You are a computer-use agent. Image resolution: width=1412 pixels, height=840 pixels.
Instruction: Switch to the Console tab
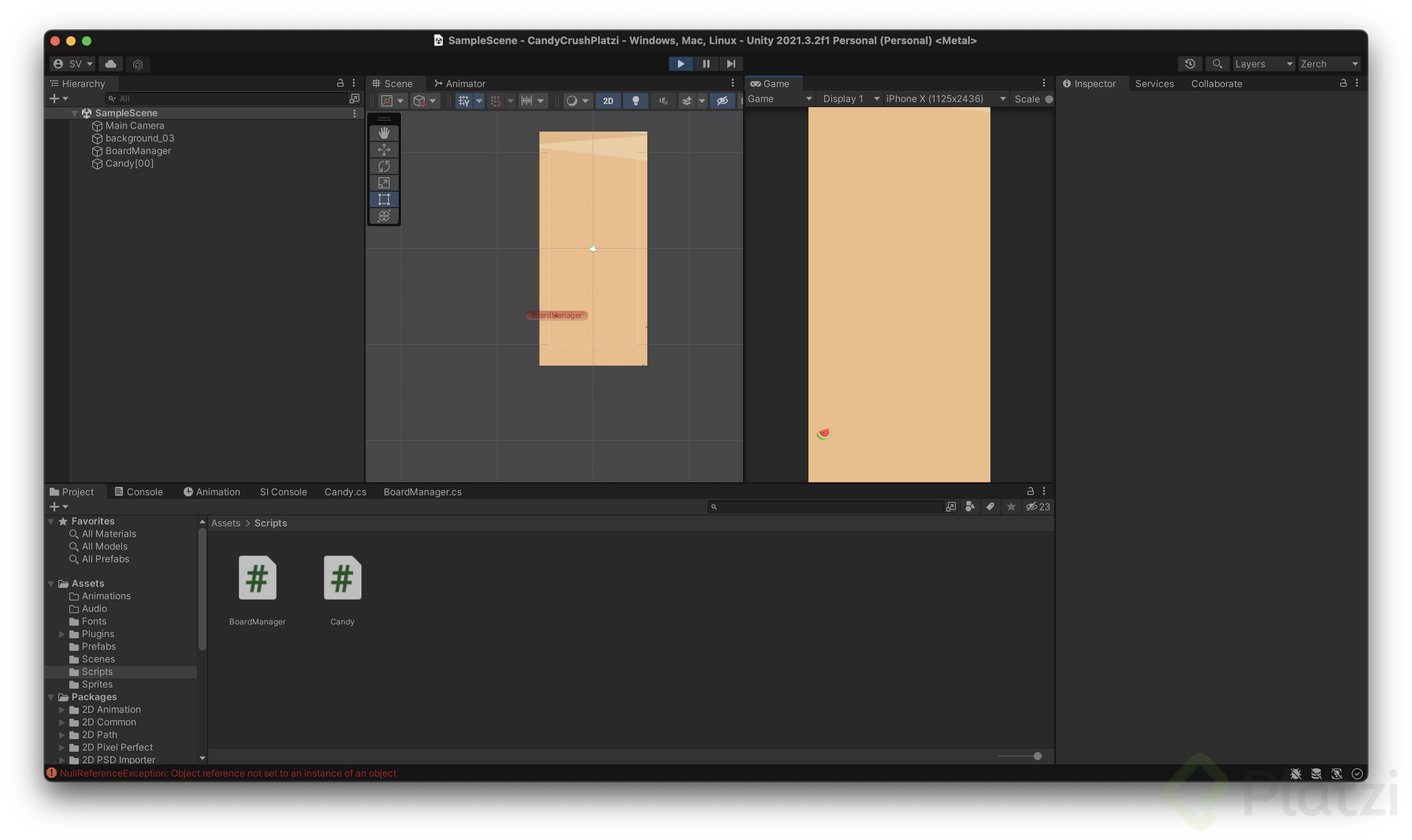point(139,492)
